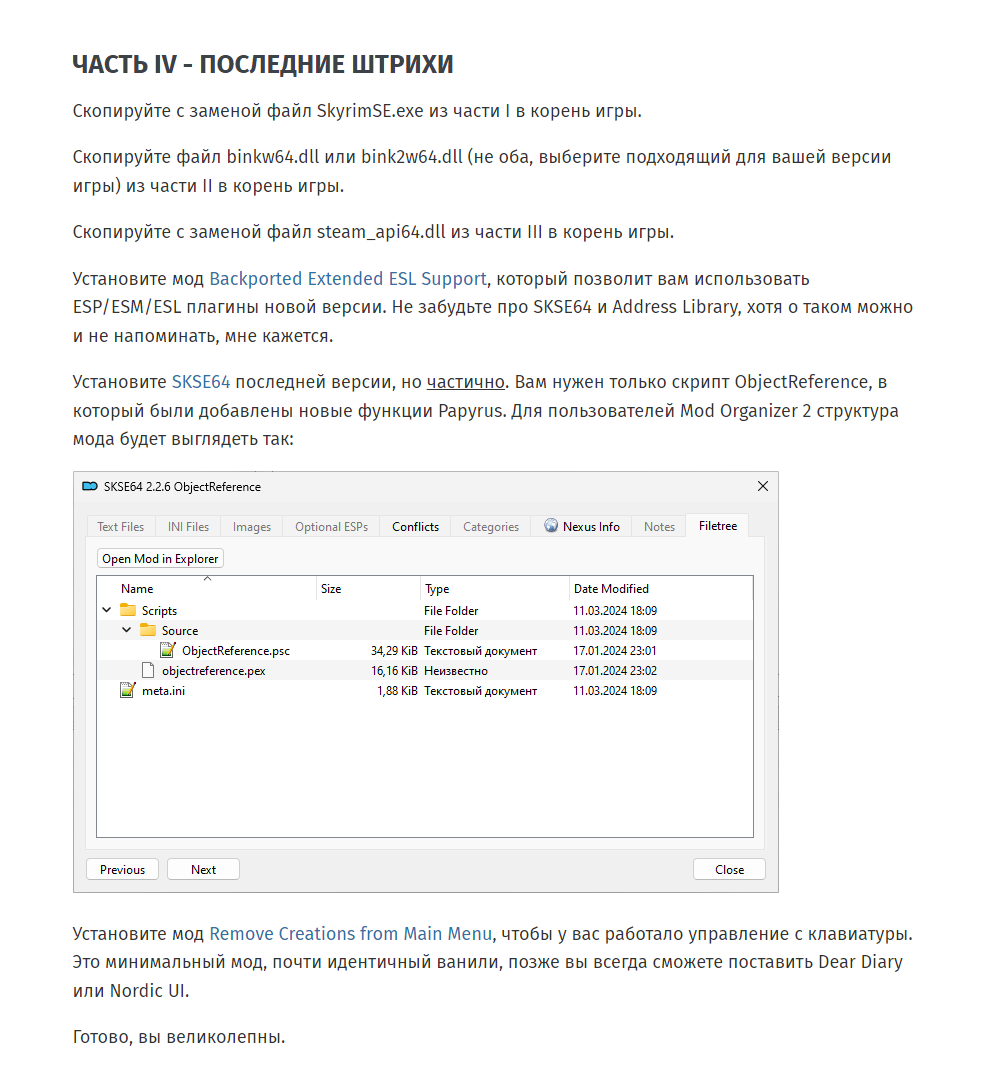990x1070 pixels.
Task: Click the 34,29 KiB size cell
Action: pyautogui.click(x=394, y=650)
